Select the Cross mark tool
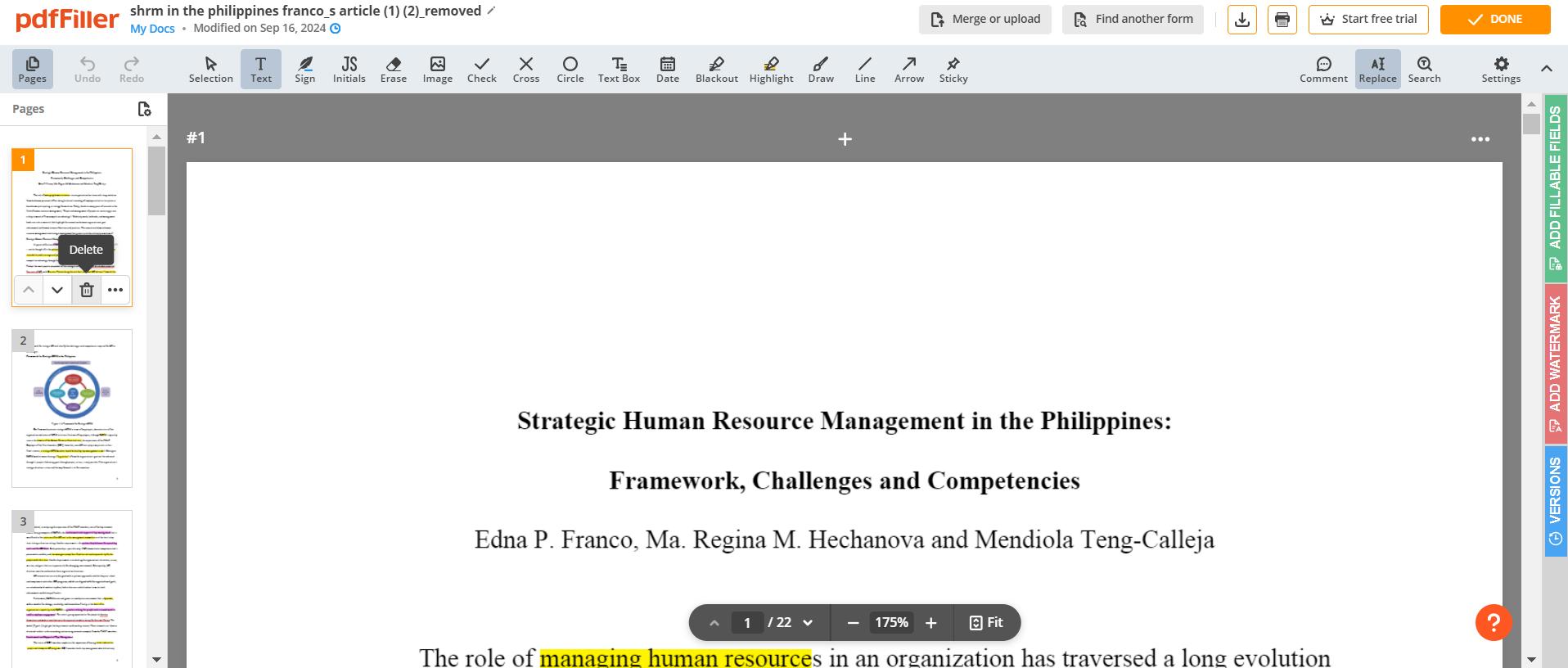The width and height of the screenshot is (1568, 668). click(x=526, y=69)
